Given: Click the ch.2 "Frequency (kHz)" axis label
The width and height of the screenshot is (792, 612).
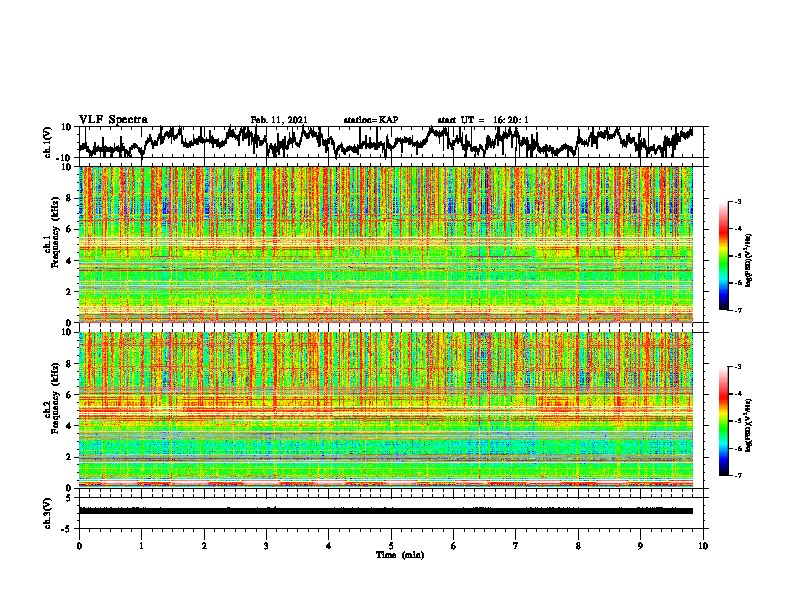Looking at the screenshot, I should [55, 398].
